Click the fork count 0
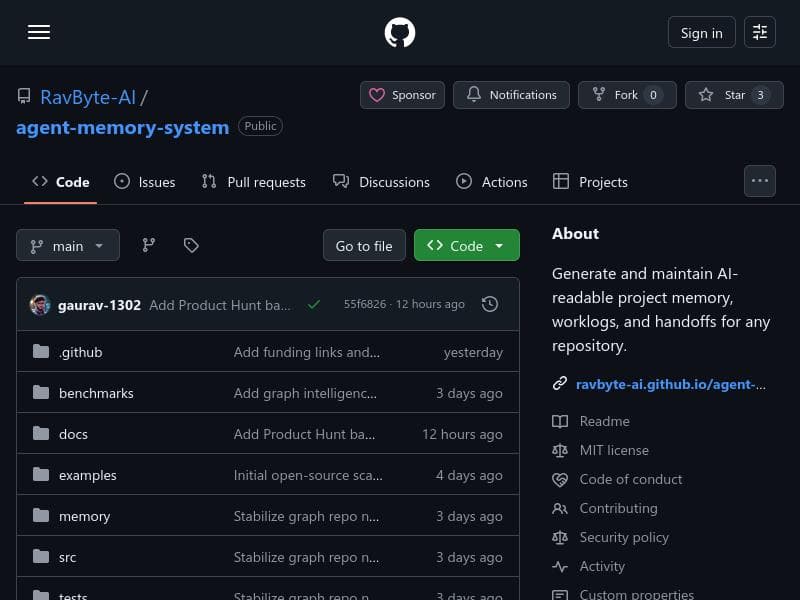The height and width of the screenshot is (600, 800). tap(653, 95)
